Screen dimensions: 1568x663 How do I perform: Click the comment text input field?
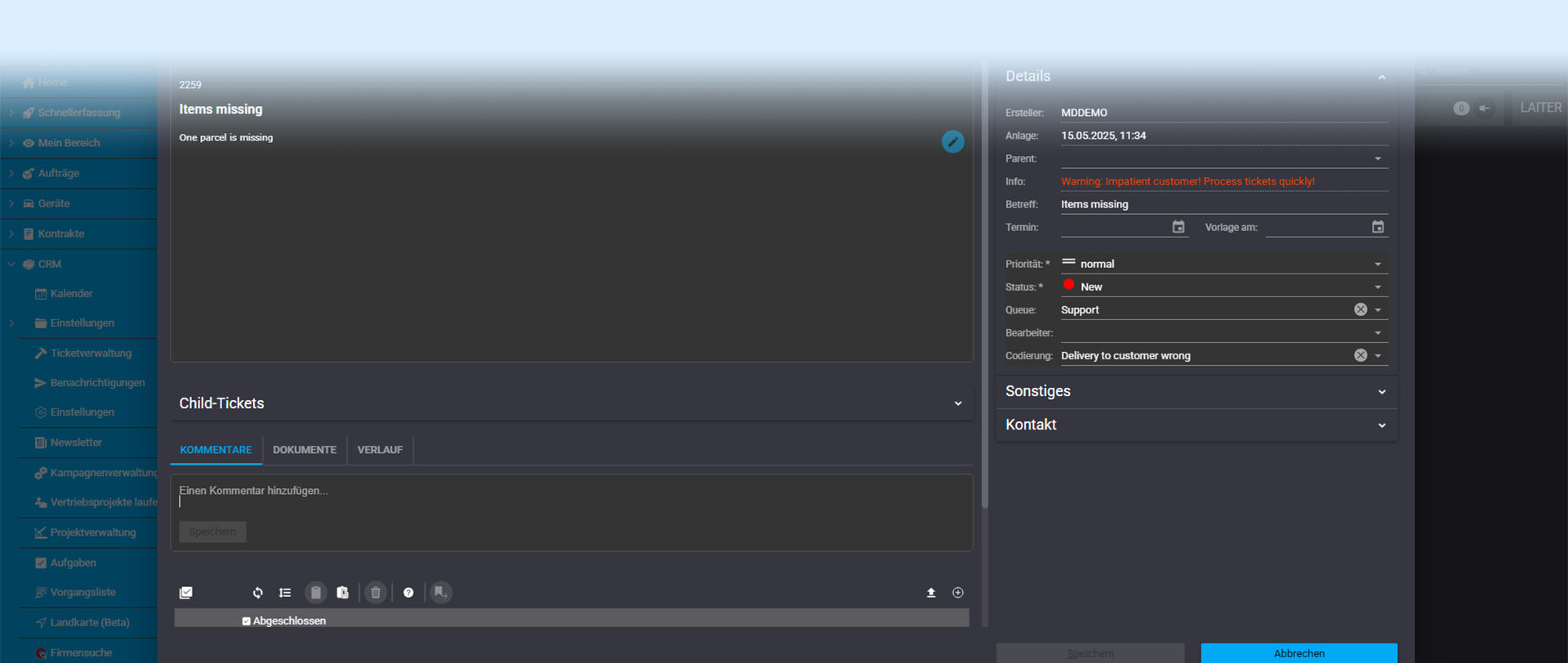572,496
